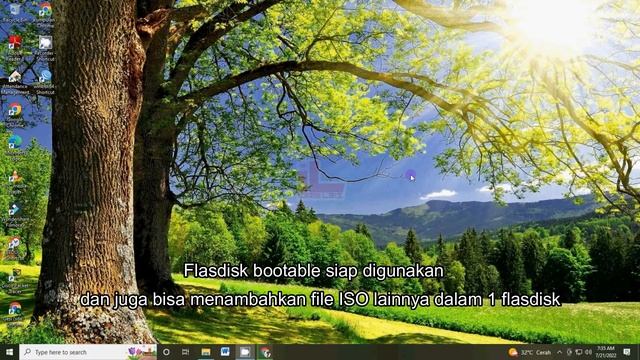Open the clock and date flyout
This screenshot has width=640, height=360.
coord(606,352)
